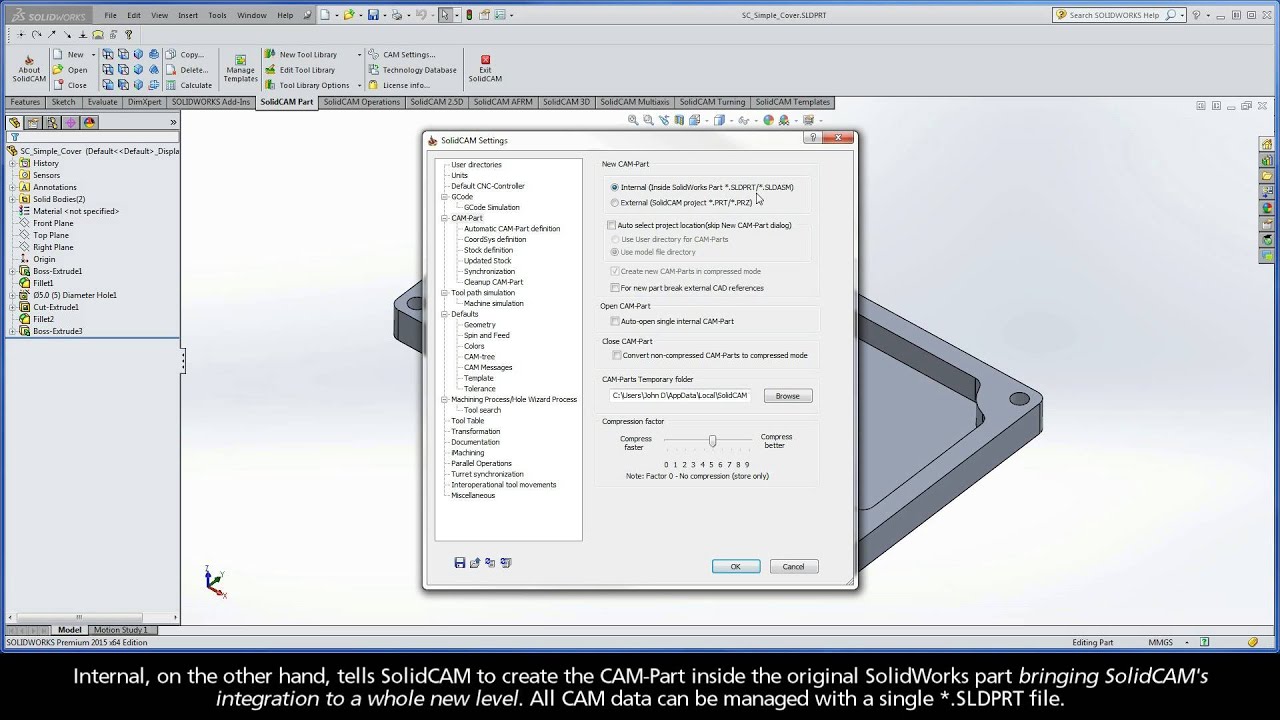The image size is (1280, 720).
Task: Switch to the SolidCAM Operations tab
Action: [362, 102]
